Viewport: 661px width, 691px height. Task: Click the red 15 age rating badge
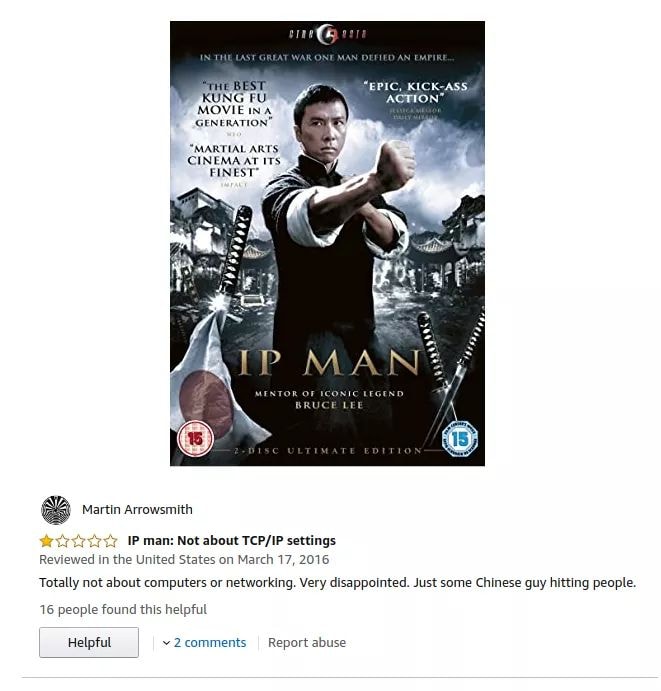195,438
